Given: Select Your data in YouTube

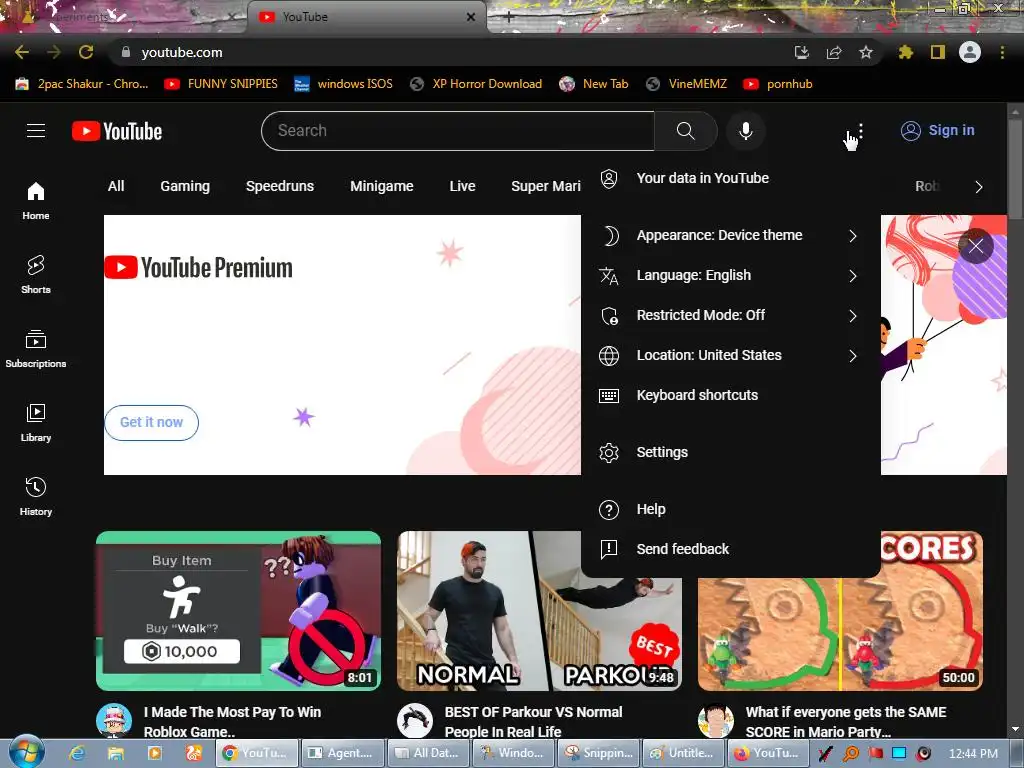Looking at the screenshot, I should (730, 178).
